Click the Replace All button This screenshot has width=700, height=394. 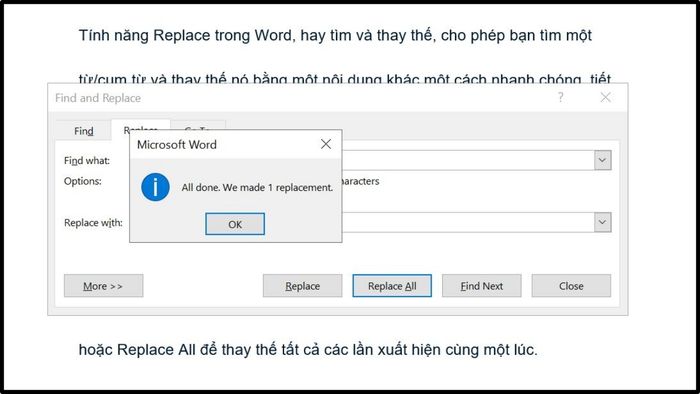point(392,286)
